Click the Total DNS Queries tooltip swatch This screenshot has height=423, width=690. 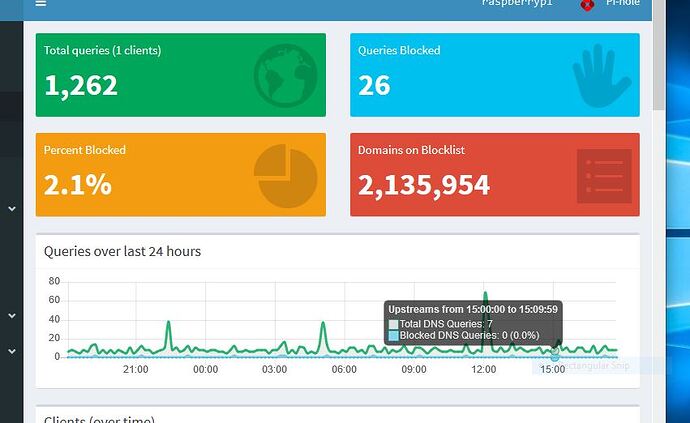(x=393, y=324)
